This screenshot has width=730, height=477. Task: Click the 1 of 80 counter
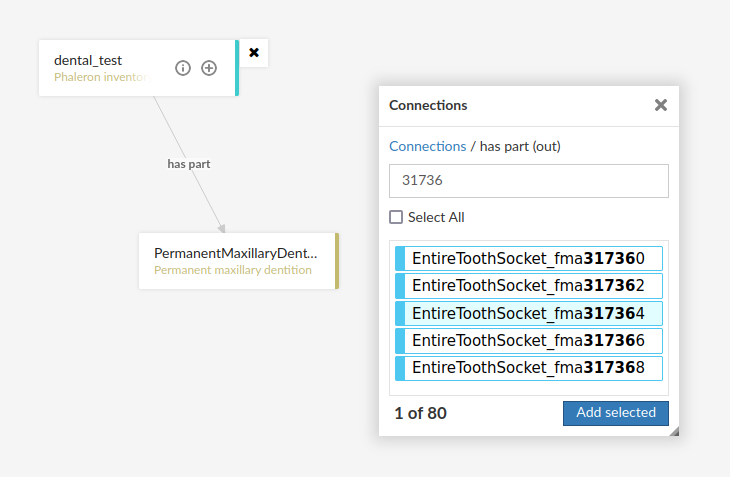(x=420, y=413)
